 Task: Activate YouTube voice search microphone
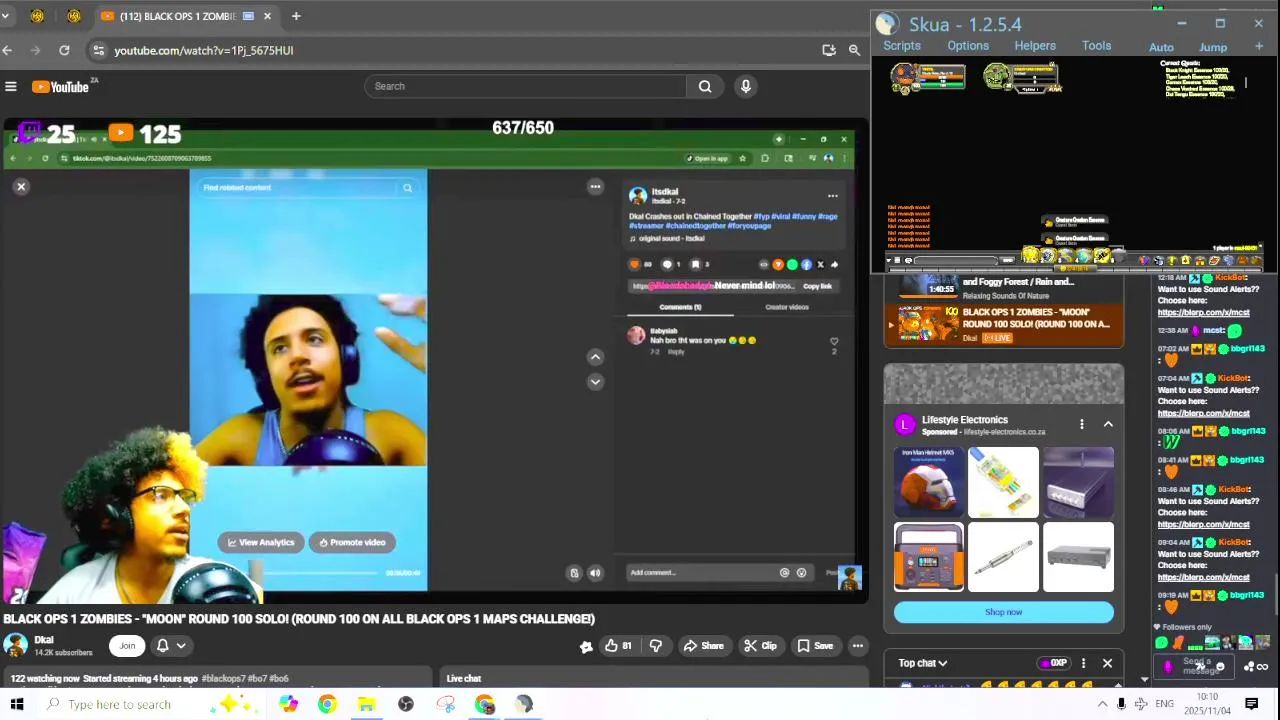click(745, 86)
